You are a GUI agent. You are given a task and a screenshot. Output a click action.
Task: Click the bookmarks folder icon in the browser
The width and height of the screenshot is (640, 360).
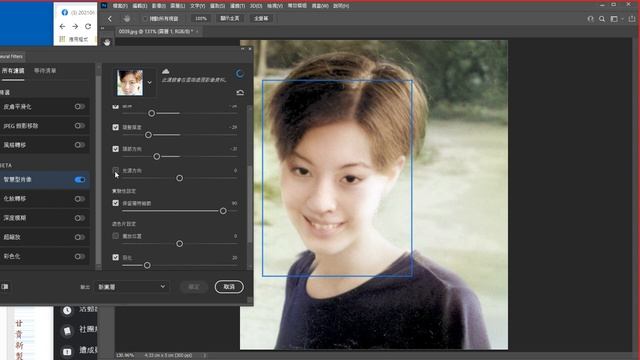tap(62, 39)
